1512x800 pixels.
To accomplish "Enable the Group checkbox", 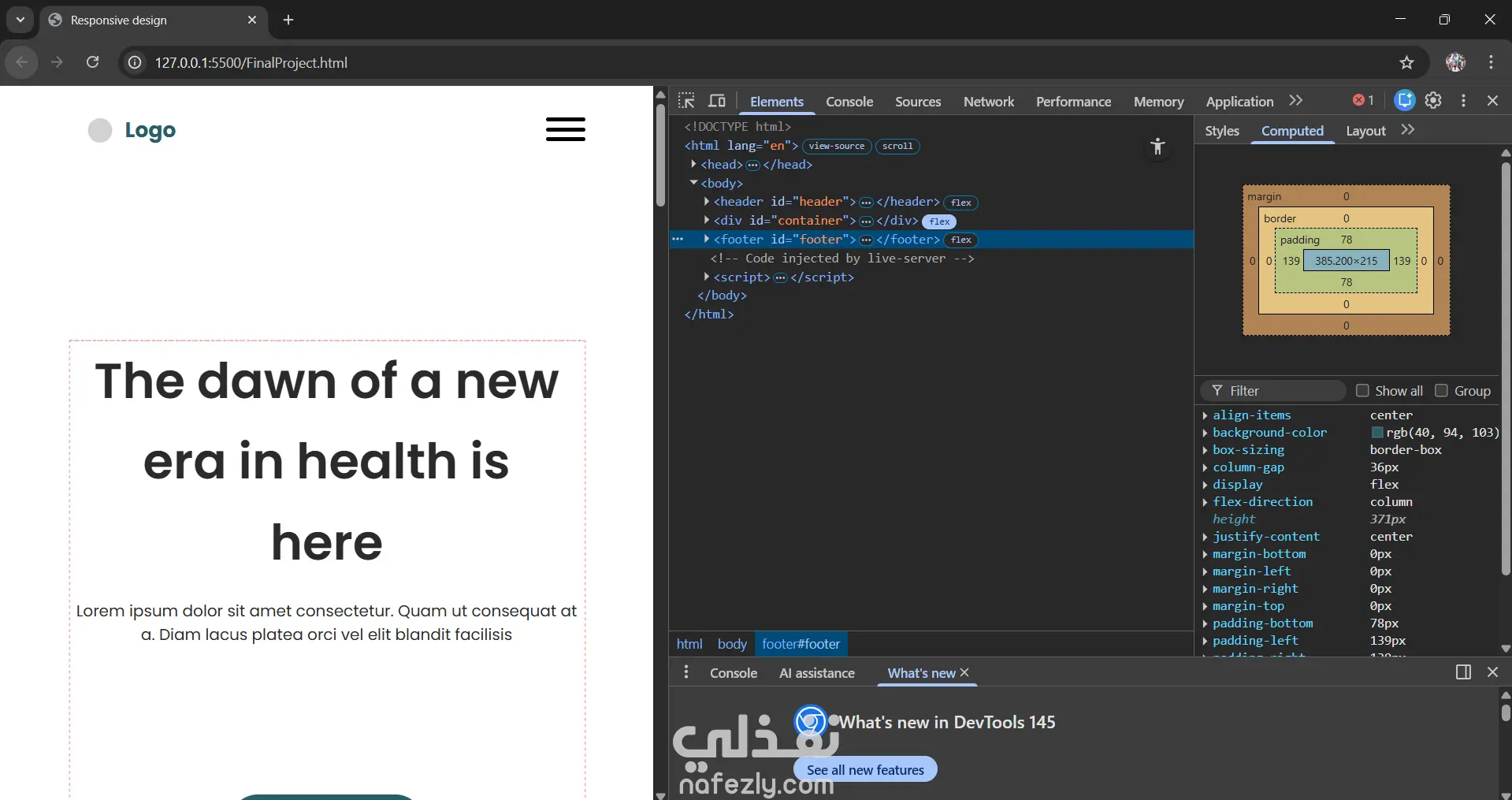I will (x=1441, y=391).
